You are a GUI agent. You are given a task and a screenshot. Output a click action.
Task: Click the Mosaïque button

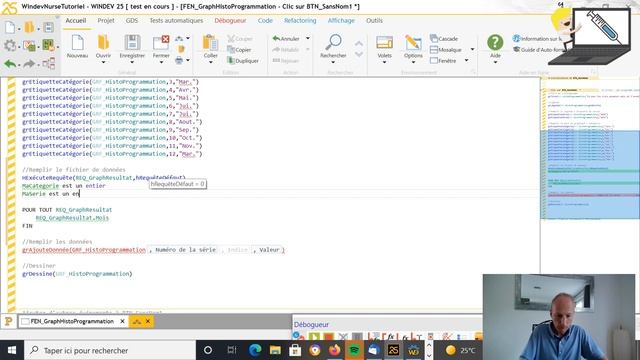click(446, 49)
